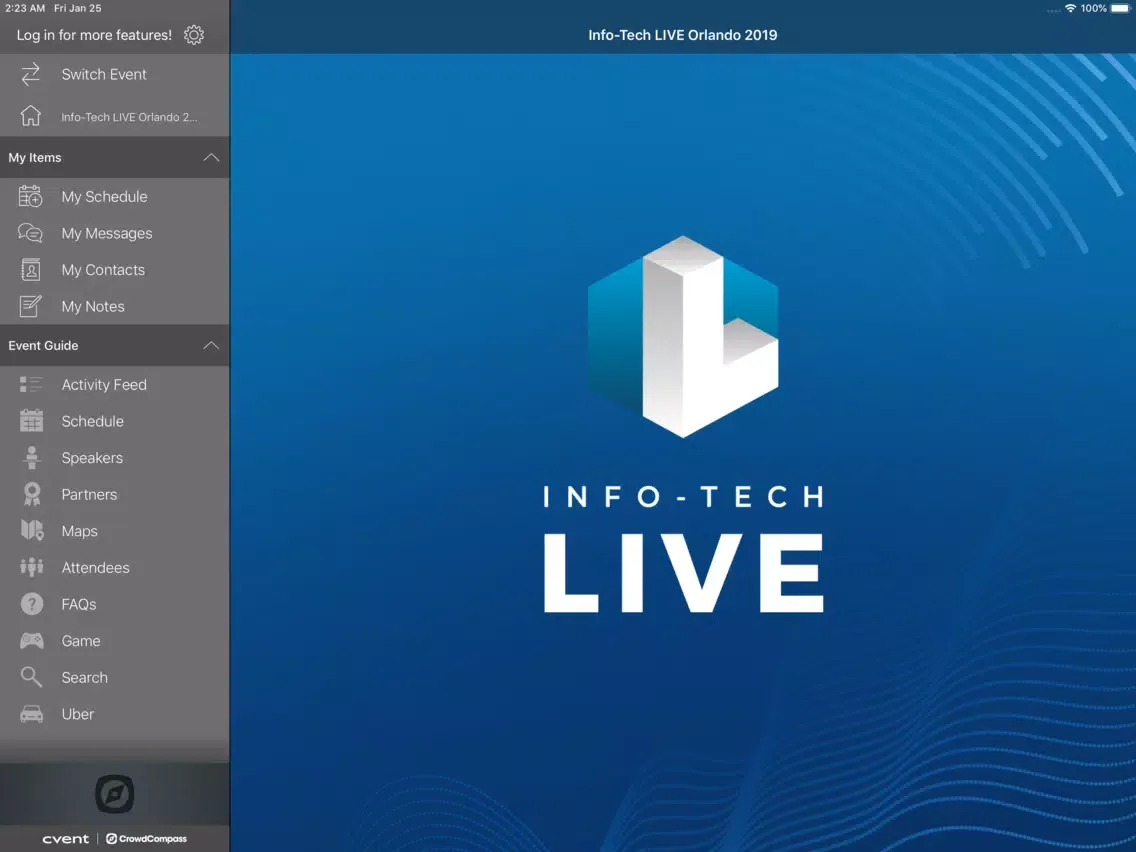Viewport: 1136px width, 852px height.
Task: Tap the CrowdCompass logo in footer
Action: (x=146, y=838)
